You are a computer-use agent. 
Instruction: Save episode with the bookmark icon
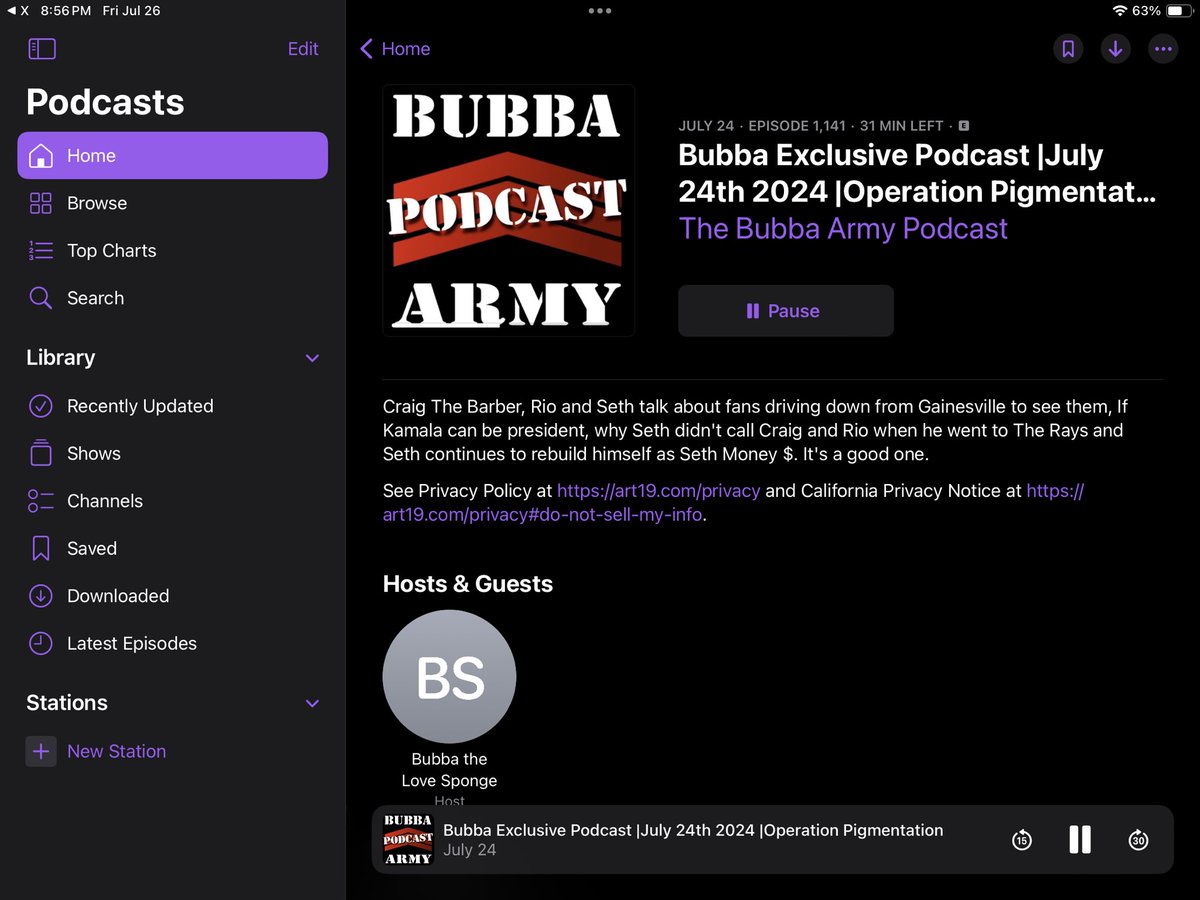[1068, 49]
